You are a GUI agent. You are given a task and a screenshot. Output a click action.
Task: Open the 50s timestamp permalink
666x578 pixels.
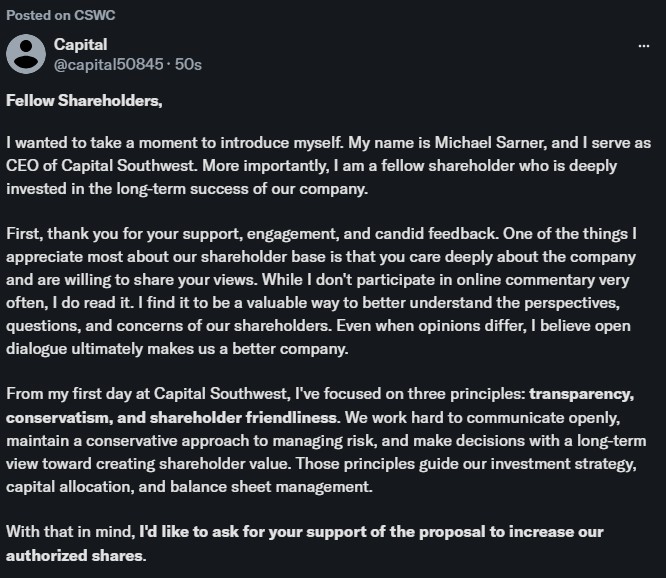point(188,65)
